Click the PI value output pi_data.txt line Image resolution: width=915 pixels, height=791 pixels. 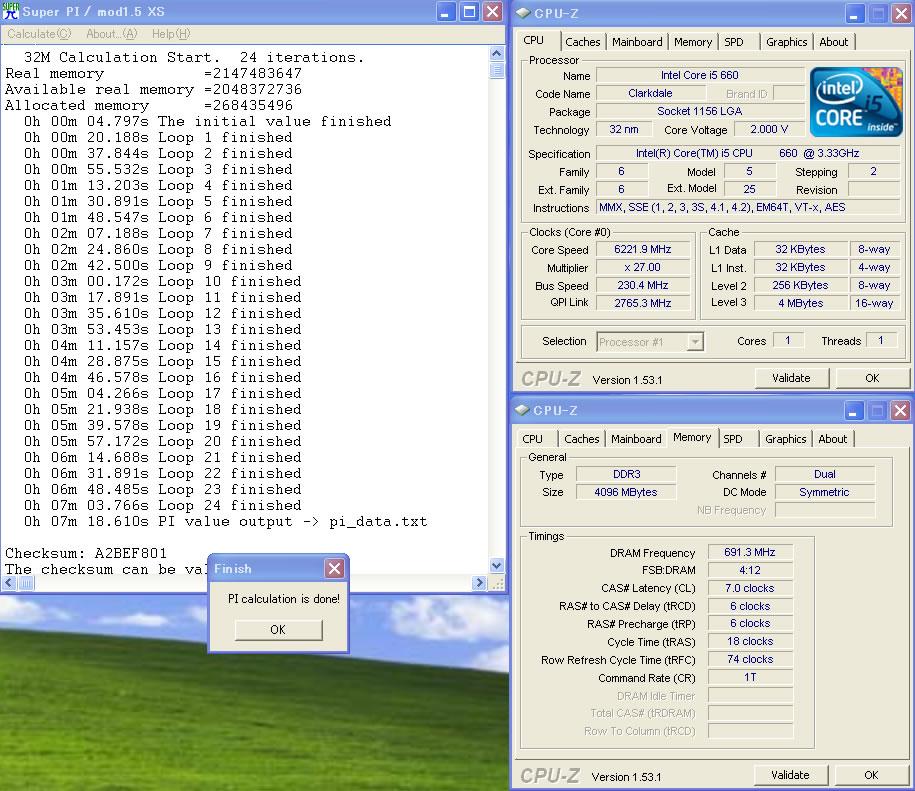[x=226, y=522]
